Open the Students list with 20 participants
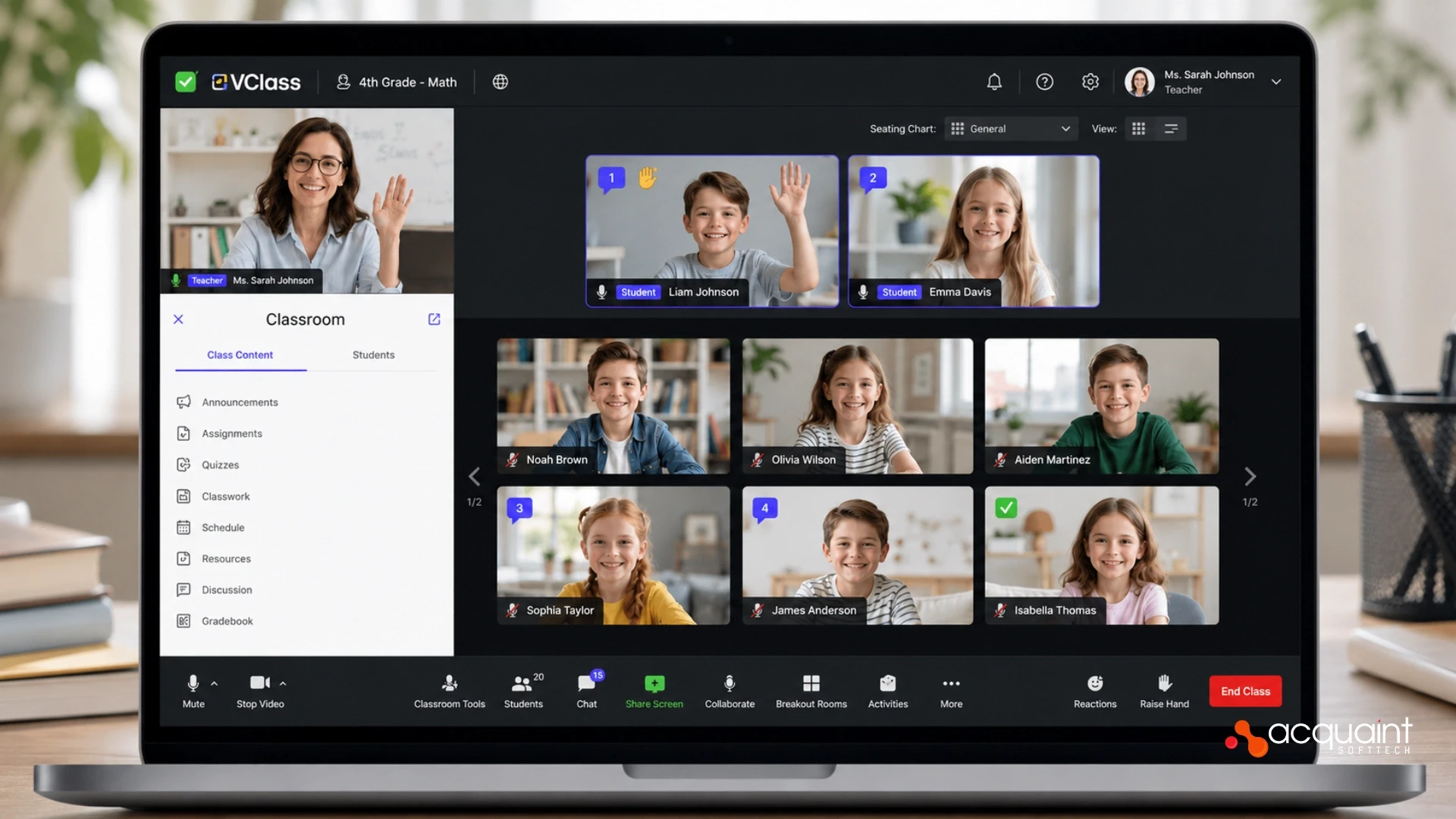This screenshot has width=1456, height=819. [523, 692]
